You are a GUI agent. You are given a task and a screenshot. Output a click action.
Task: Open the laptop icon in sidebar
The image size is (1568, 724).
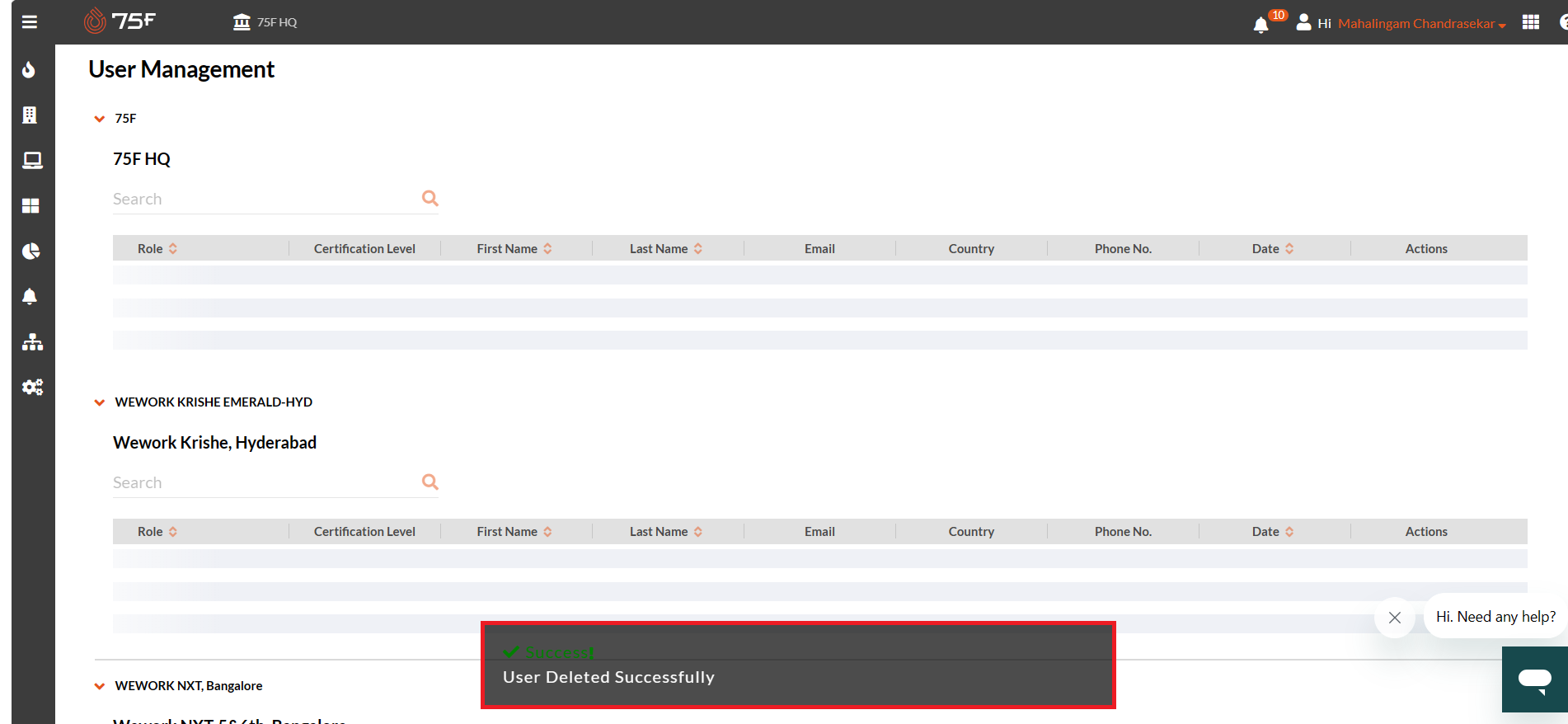32,160
